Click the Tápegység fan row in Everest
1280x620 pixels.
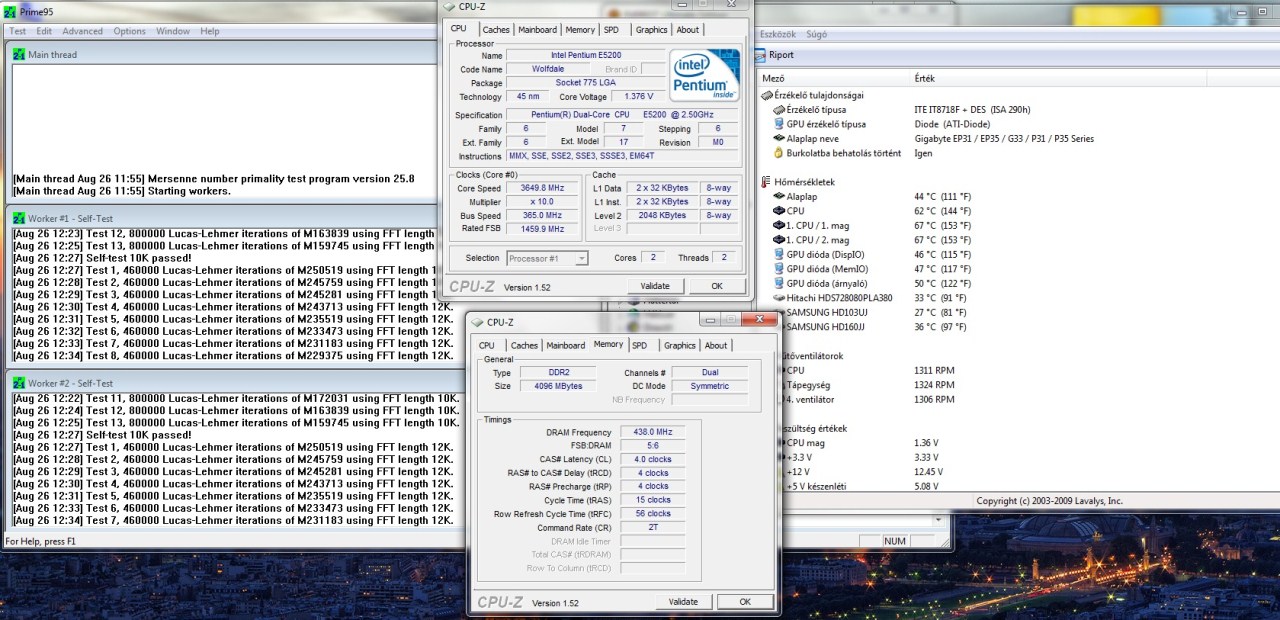click(865, 385)
